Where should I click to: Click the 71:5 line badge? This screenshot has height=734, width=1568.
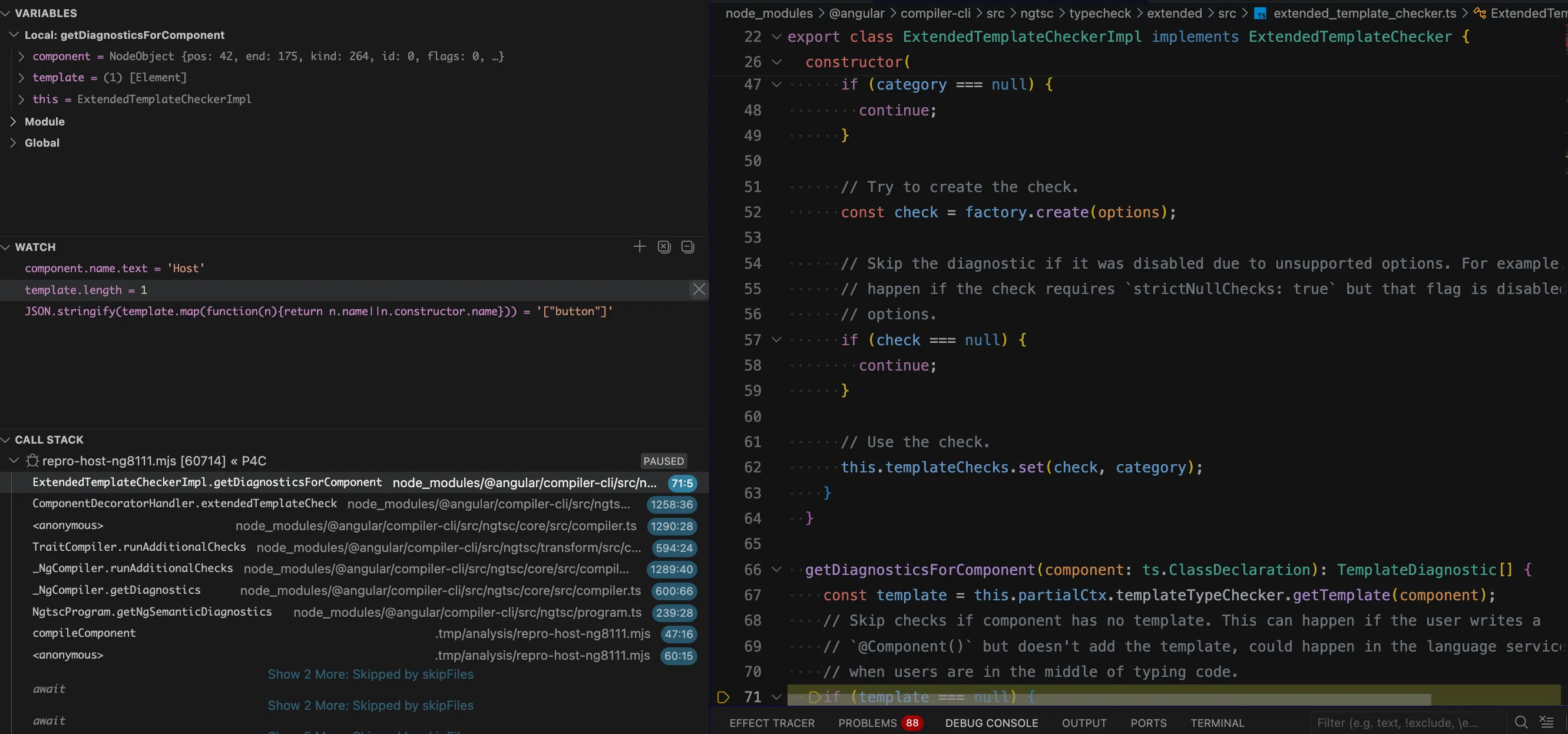pyautogui.click(x=682, y=483)
